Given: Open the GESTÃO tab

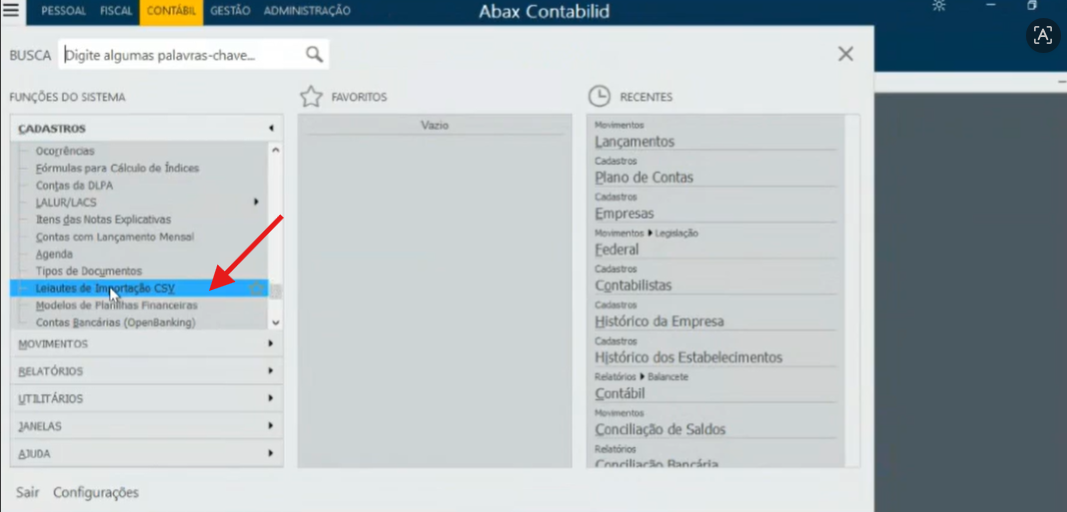Looking at the screenshot, I should (230, 11).
